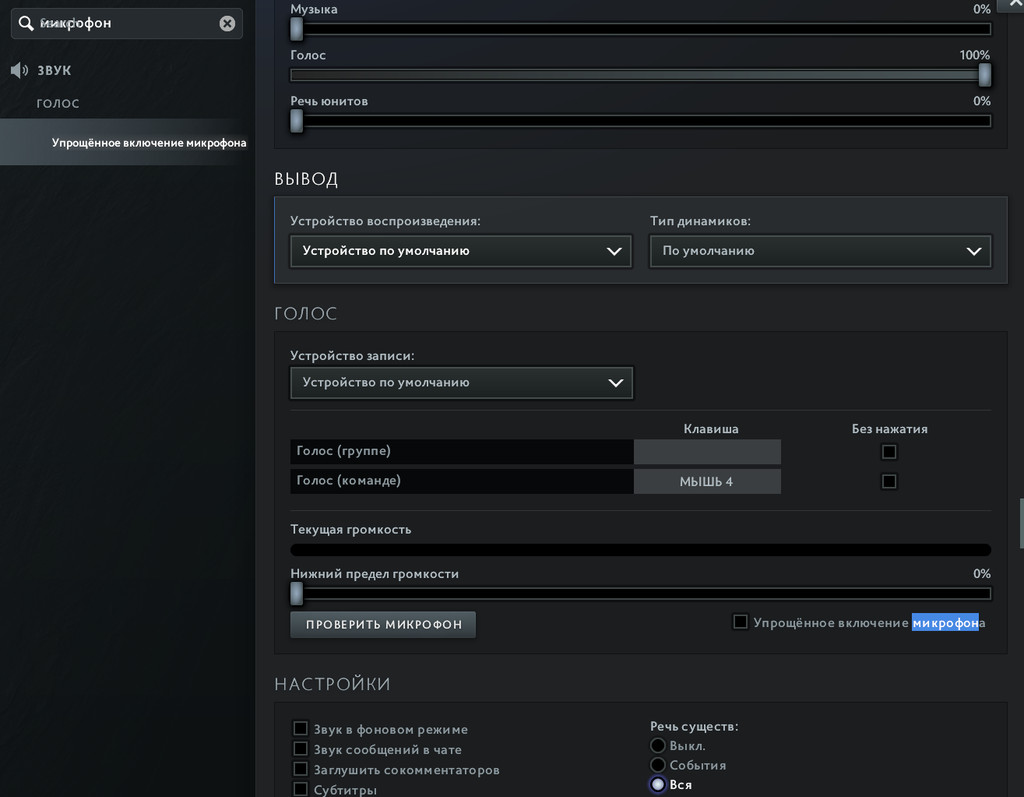
Task: Click the МЫШЬ 4 key binding
Action: click(x=707, y=481)
